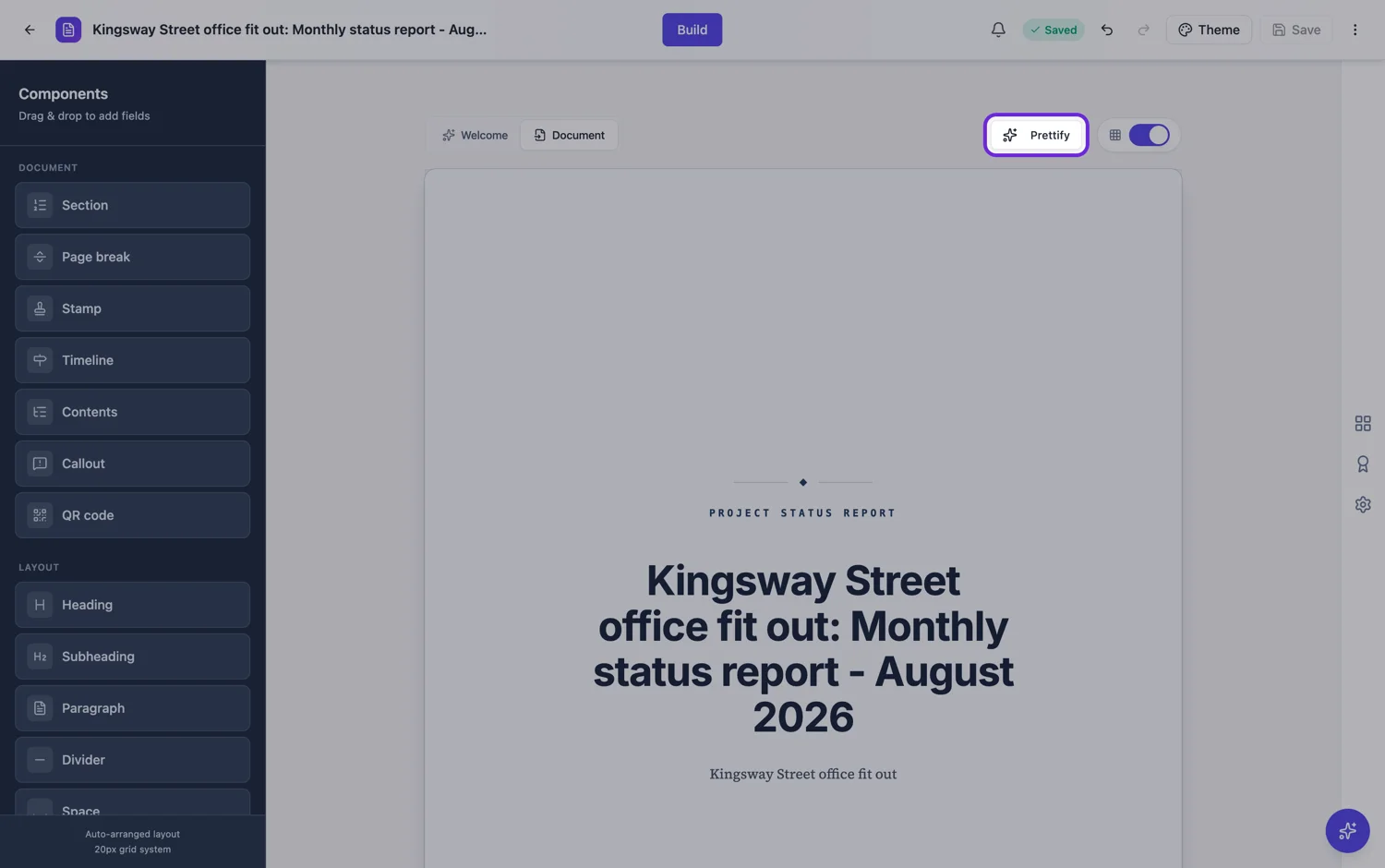Click the grid icon beside the toggle
Image resolution: width=1385 pixels, height=868 pixels.
[1114, 135]
